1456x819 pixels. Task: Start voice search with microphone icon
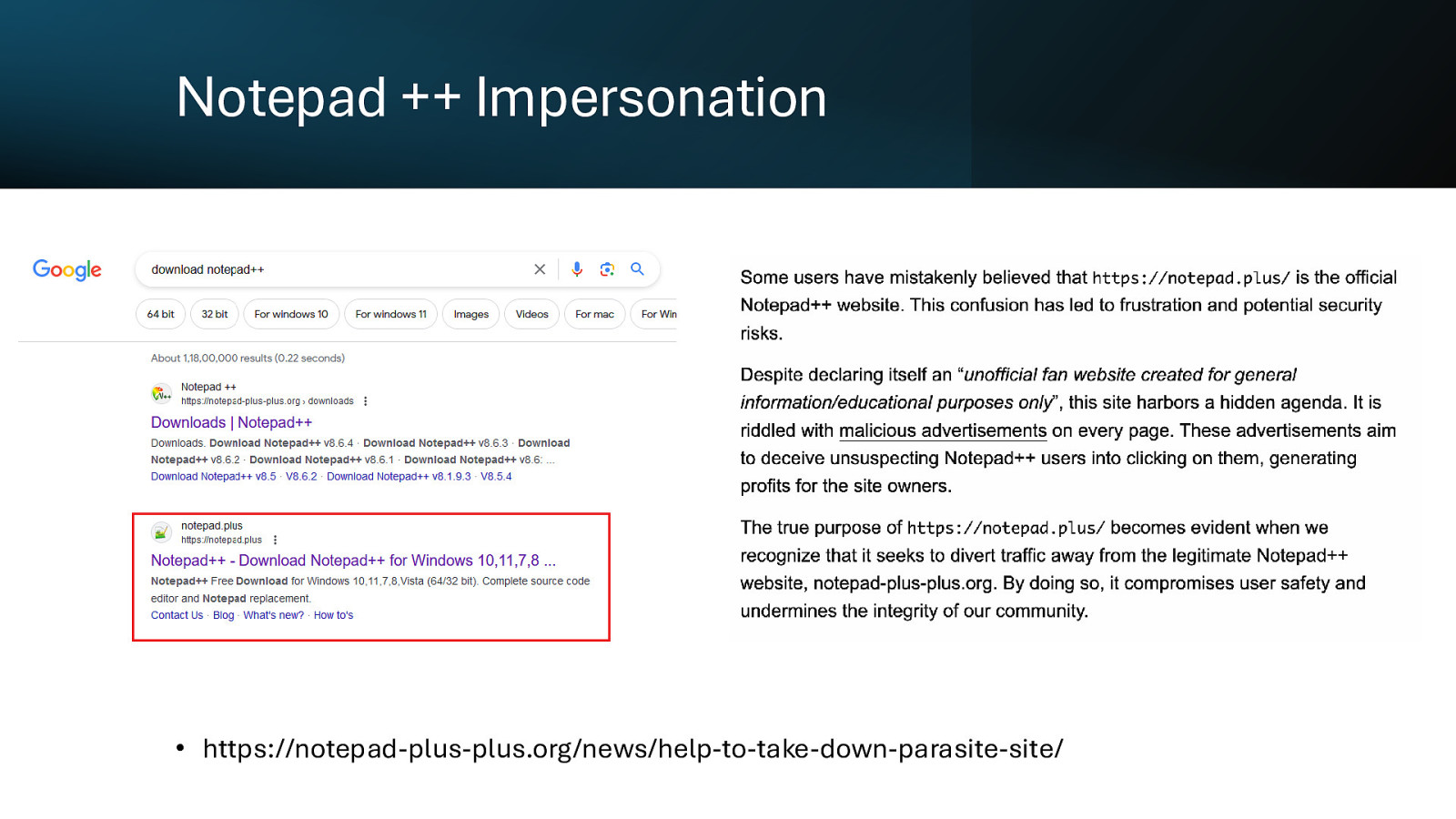click(x=577, y=269)
